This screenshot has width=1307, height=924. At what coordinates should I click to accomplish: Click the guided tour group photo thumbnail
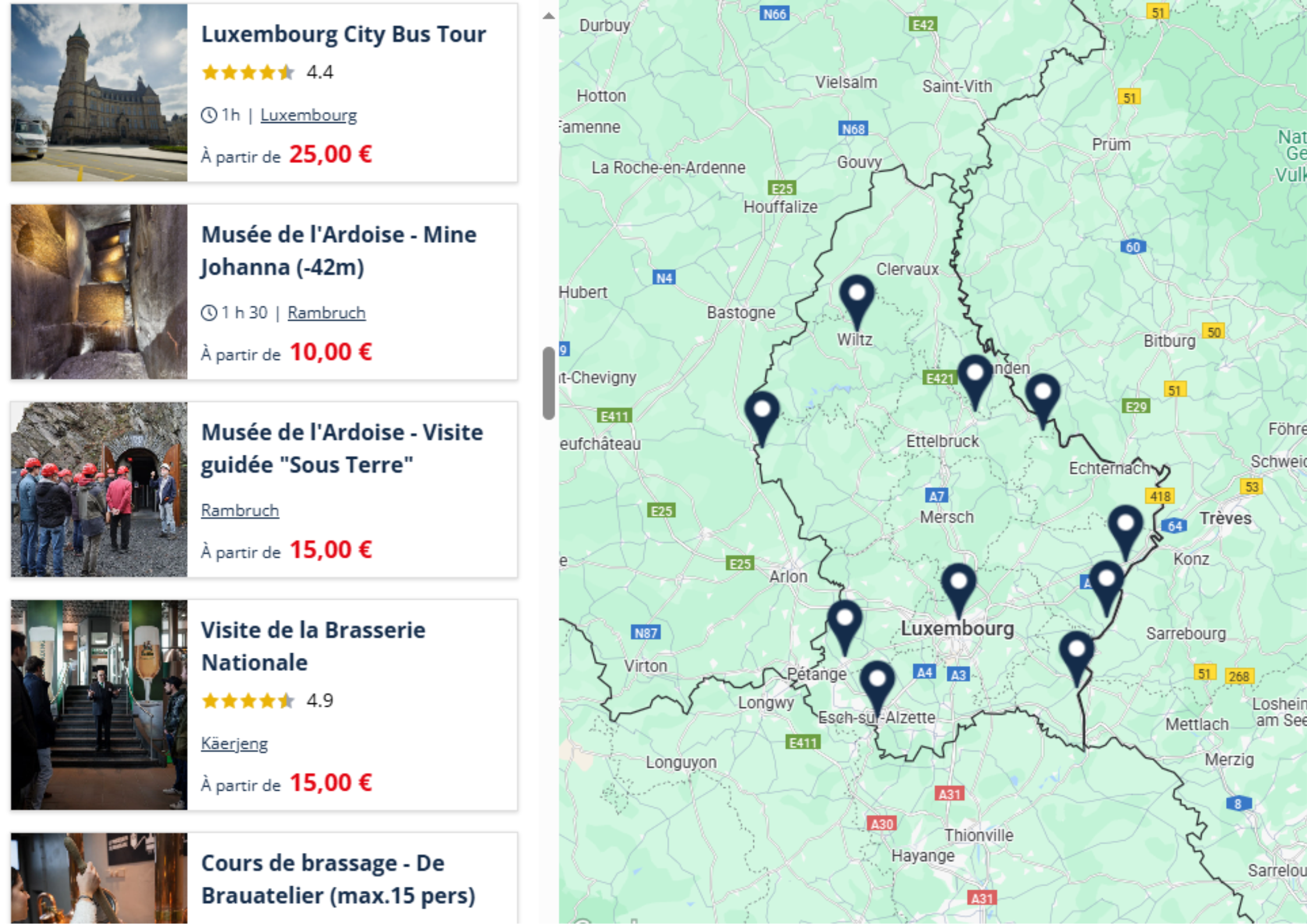[x=99, y=489]
